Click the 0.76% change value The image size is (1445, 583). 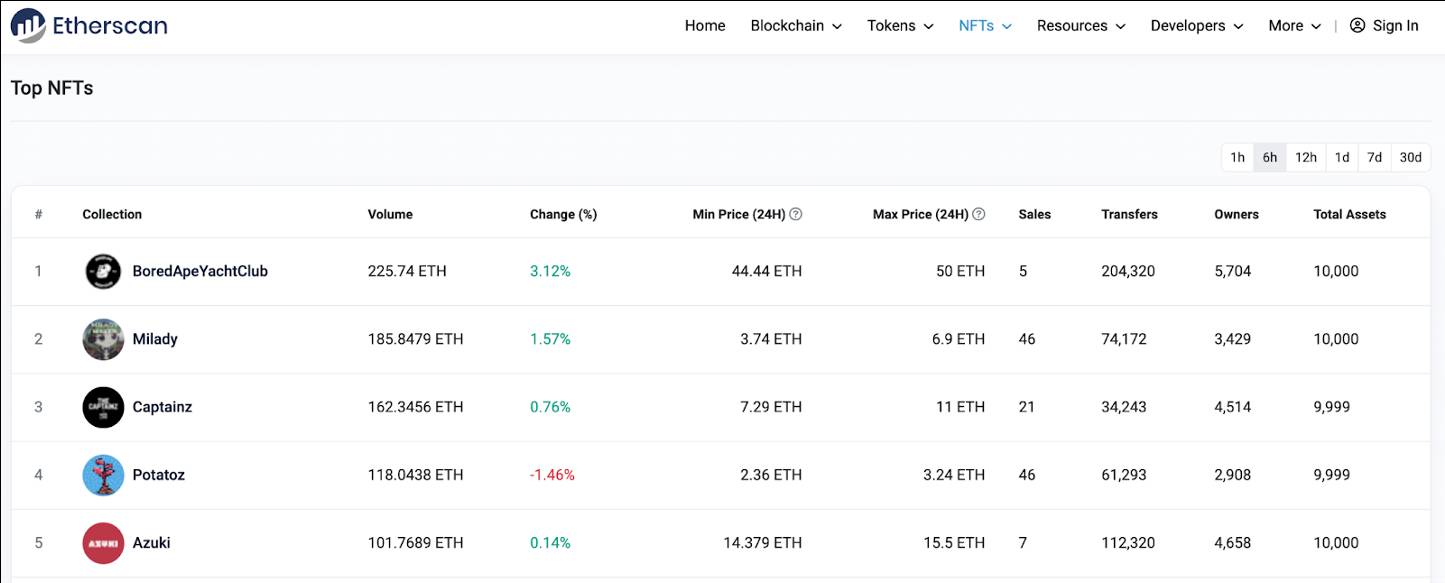click(x=550, y=407)
